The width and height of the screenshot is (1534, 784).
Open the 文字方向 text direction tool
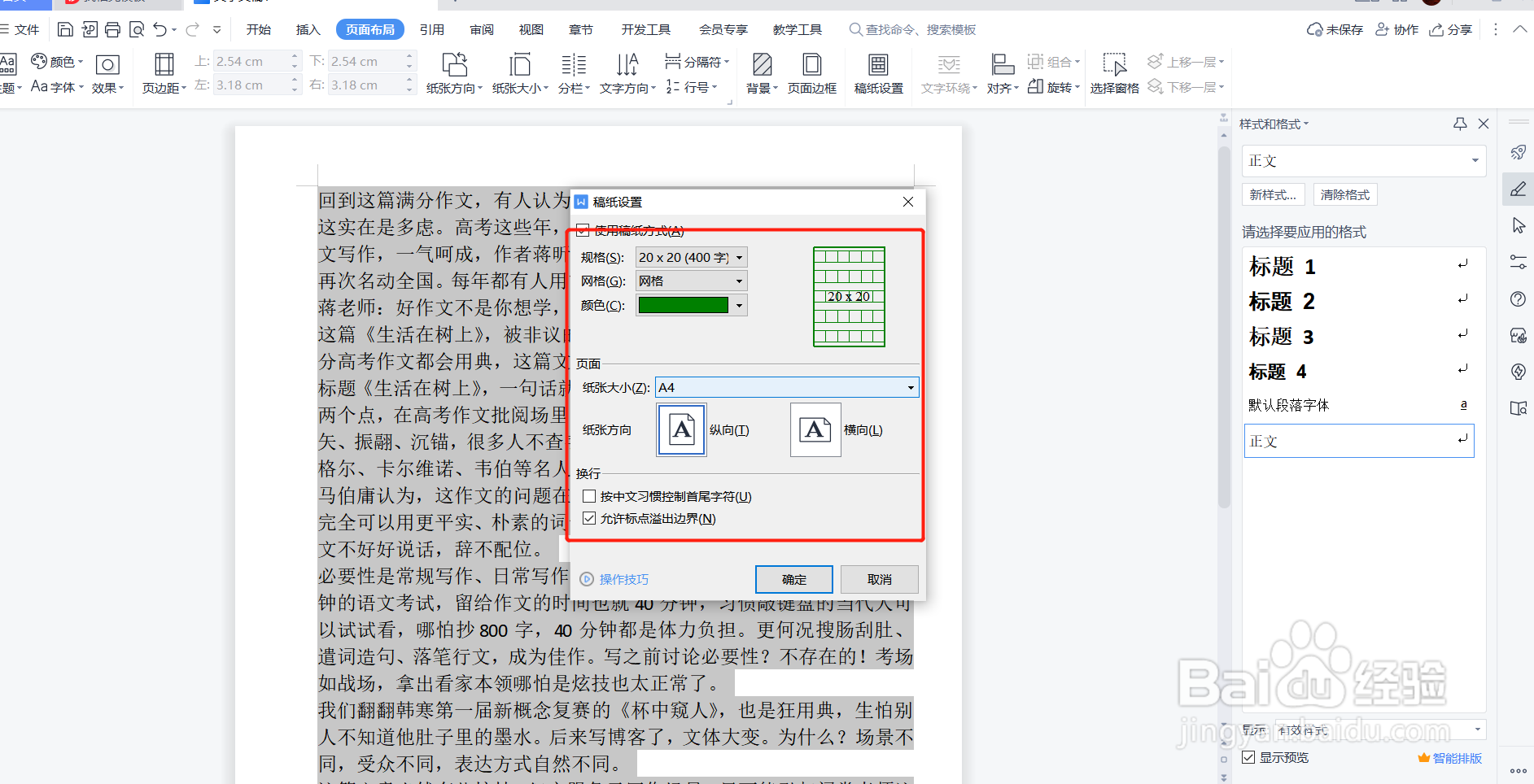click(x=627, y=73)
